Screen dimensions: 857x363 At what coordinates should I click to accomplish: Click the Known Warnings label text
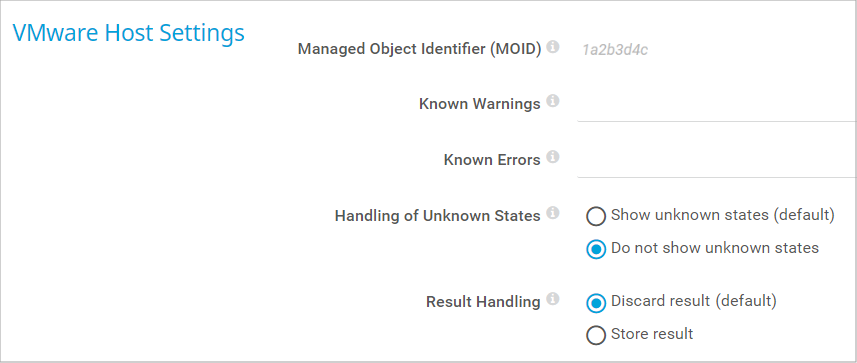point(480,104)
